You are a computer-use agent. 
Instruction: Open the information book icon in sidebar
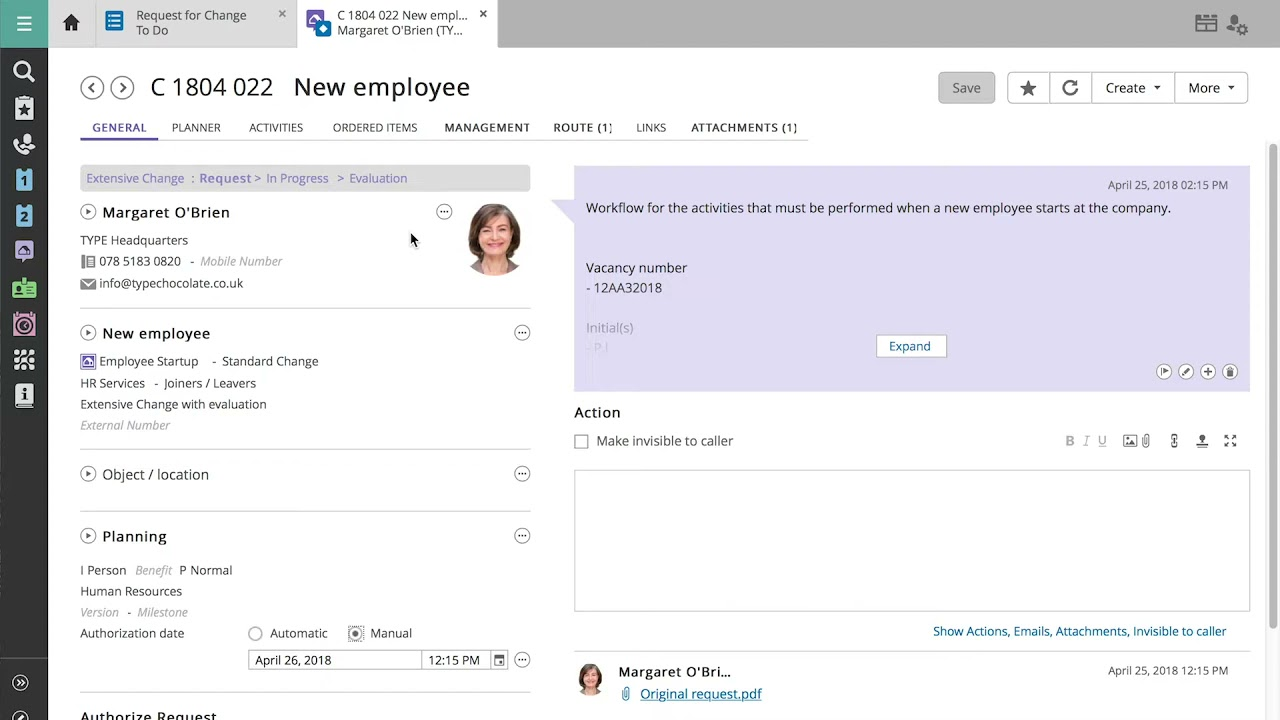tap(24, 396)
